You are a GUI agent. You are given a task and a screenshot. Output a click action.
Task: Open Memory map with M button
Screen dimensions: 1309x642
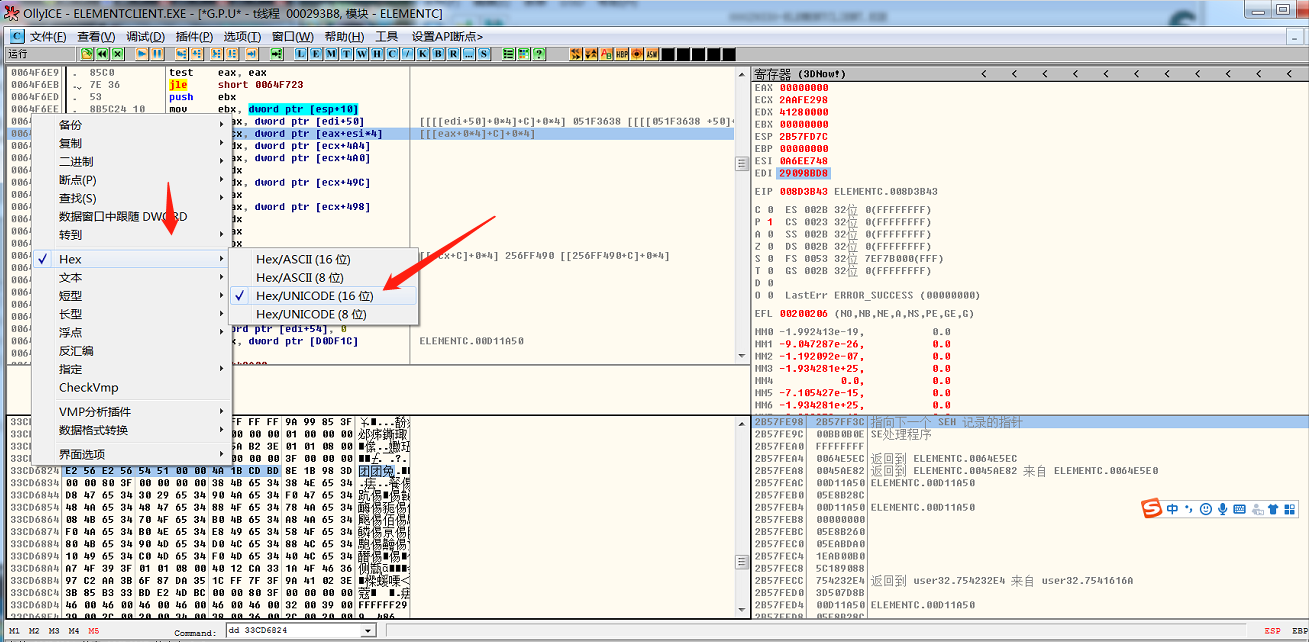coord(332,53)
